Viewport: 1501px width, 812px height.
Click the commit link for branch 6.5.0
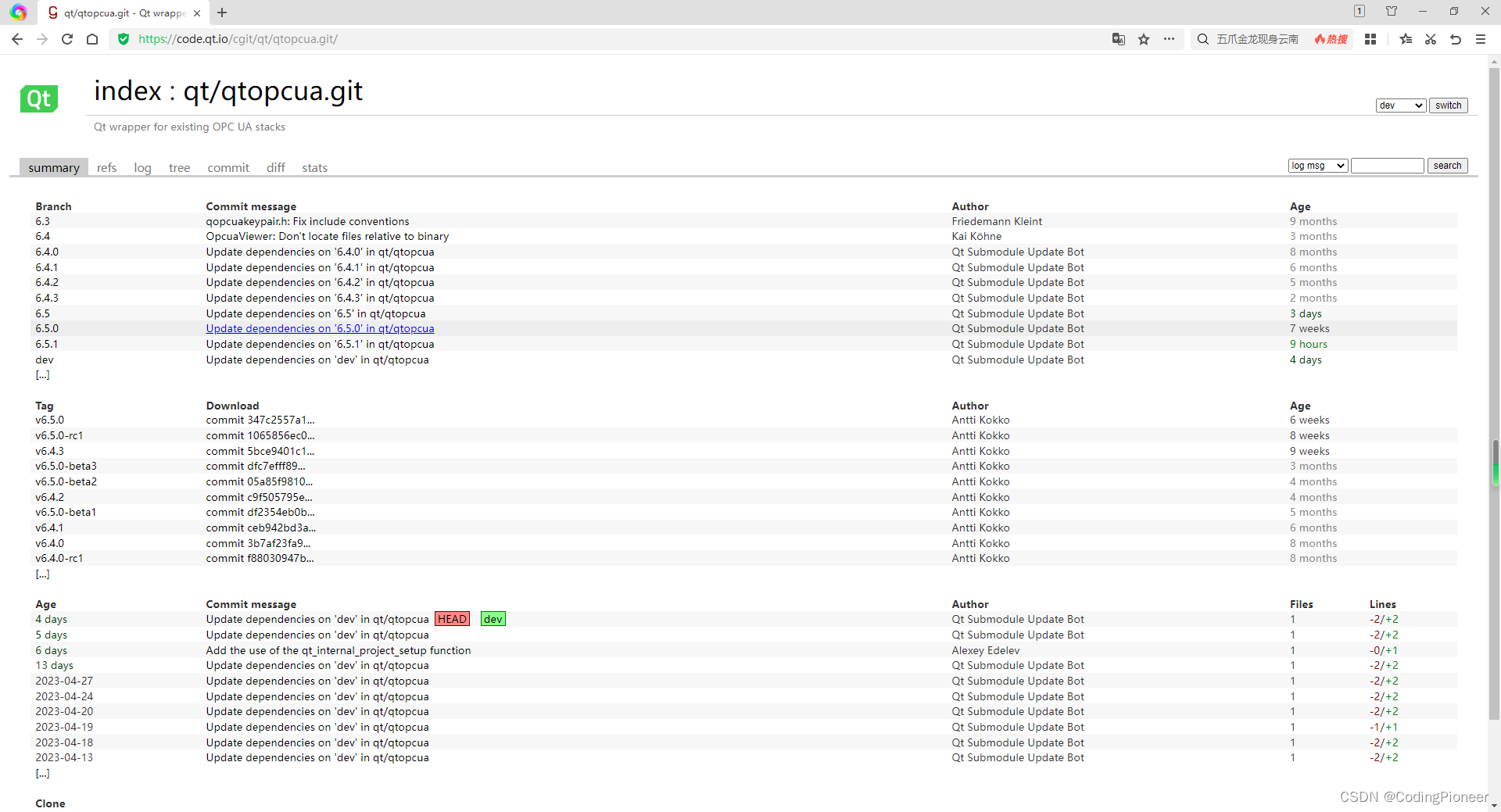(x=320, y=328)
